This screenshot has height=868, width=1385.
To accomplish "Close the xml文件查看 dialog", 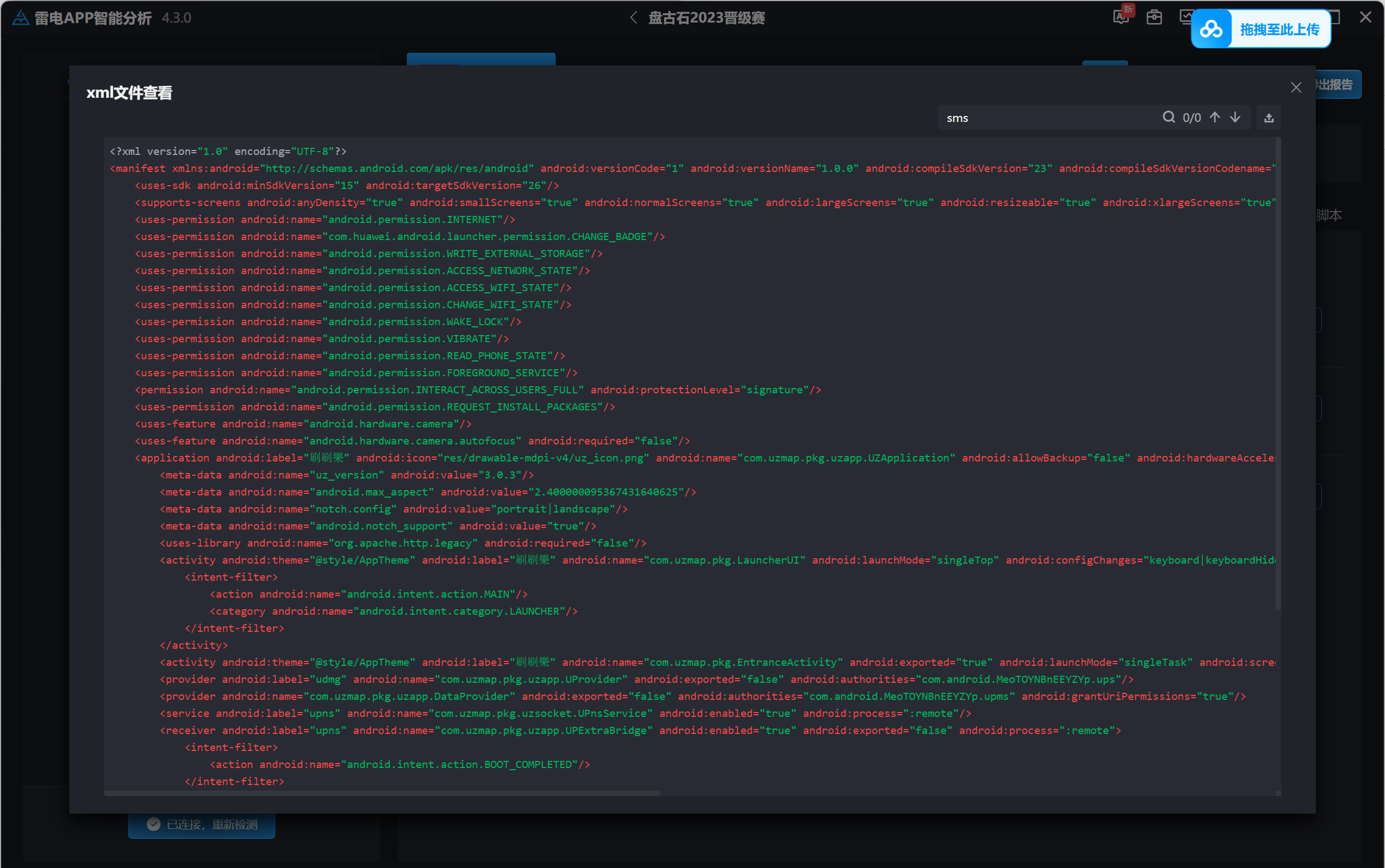I will (x=1295, y=87).
